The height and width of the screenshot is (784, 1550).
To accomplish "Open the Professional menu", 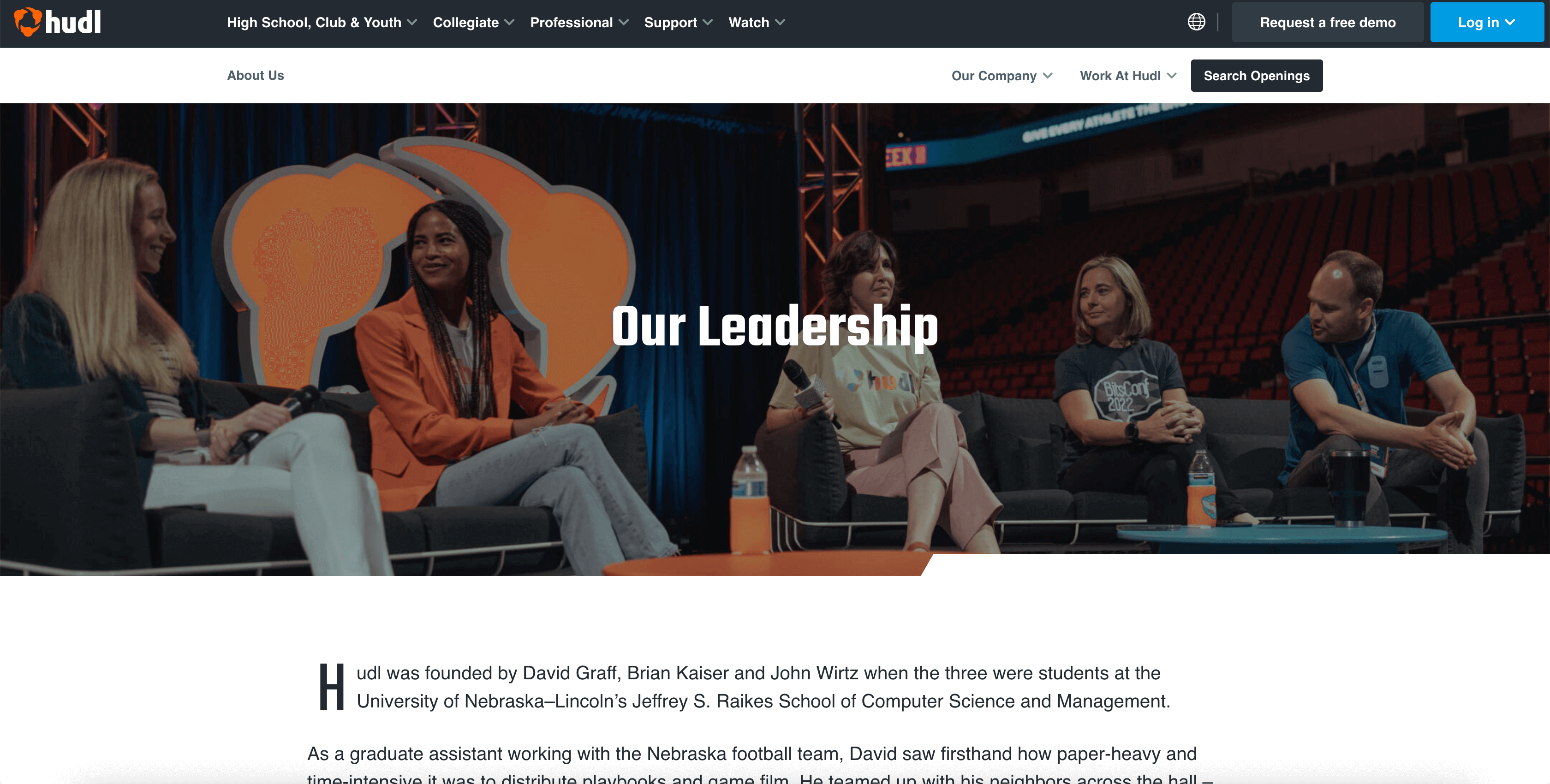I will [x=579, y=22].
